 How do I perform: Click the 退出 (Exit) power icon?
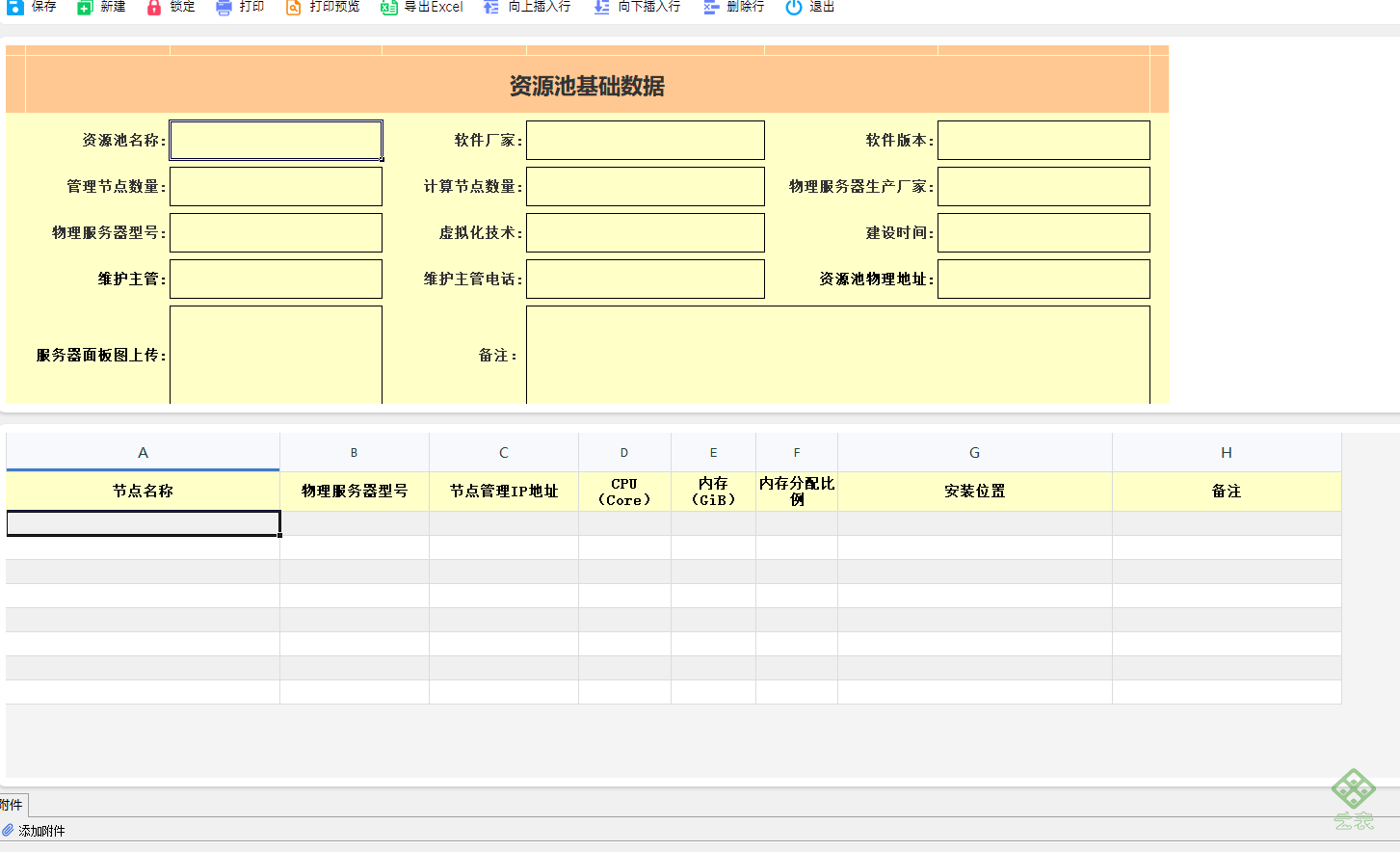coord(793,7)
